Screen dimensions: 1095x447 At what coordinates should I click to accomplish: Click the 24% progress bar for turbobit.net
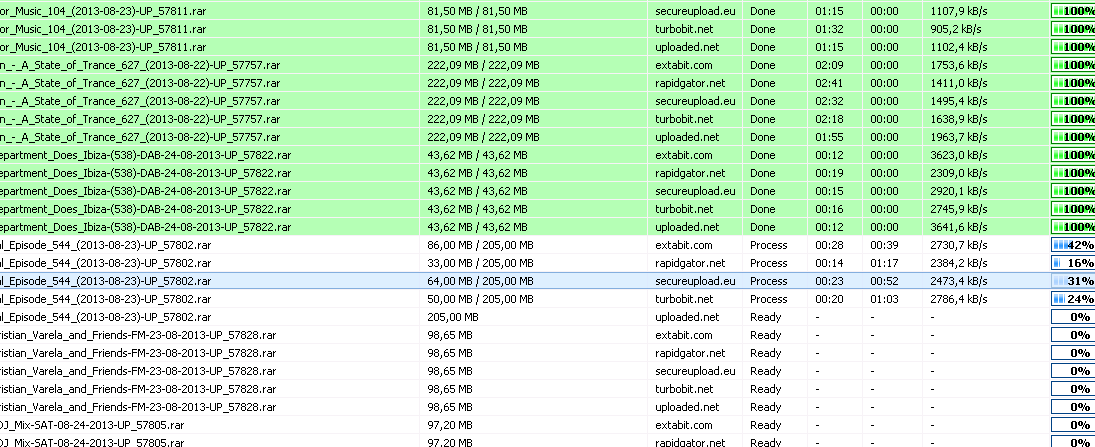point(1073,299)
